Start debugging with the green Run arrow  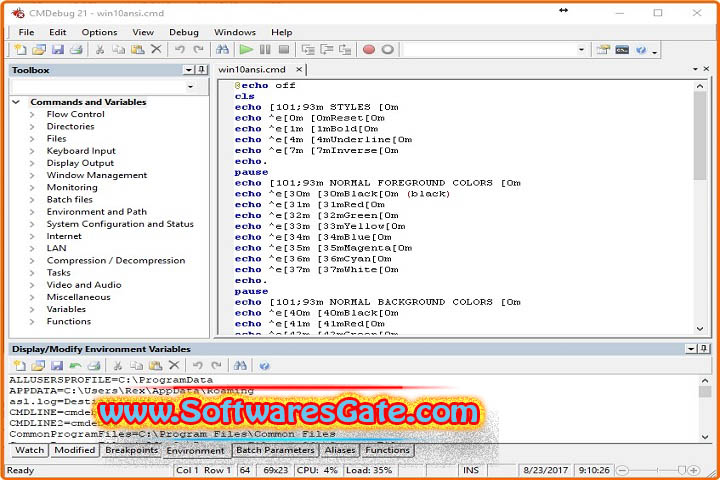pyautogui.click(x=246, y=50)
